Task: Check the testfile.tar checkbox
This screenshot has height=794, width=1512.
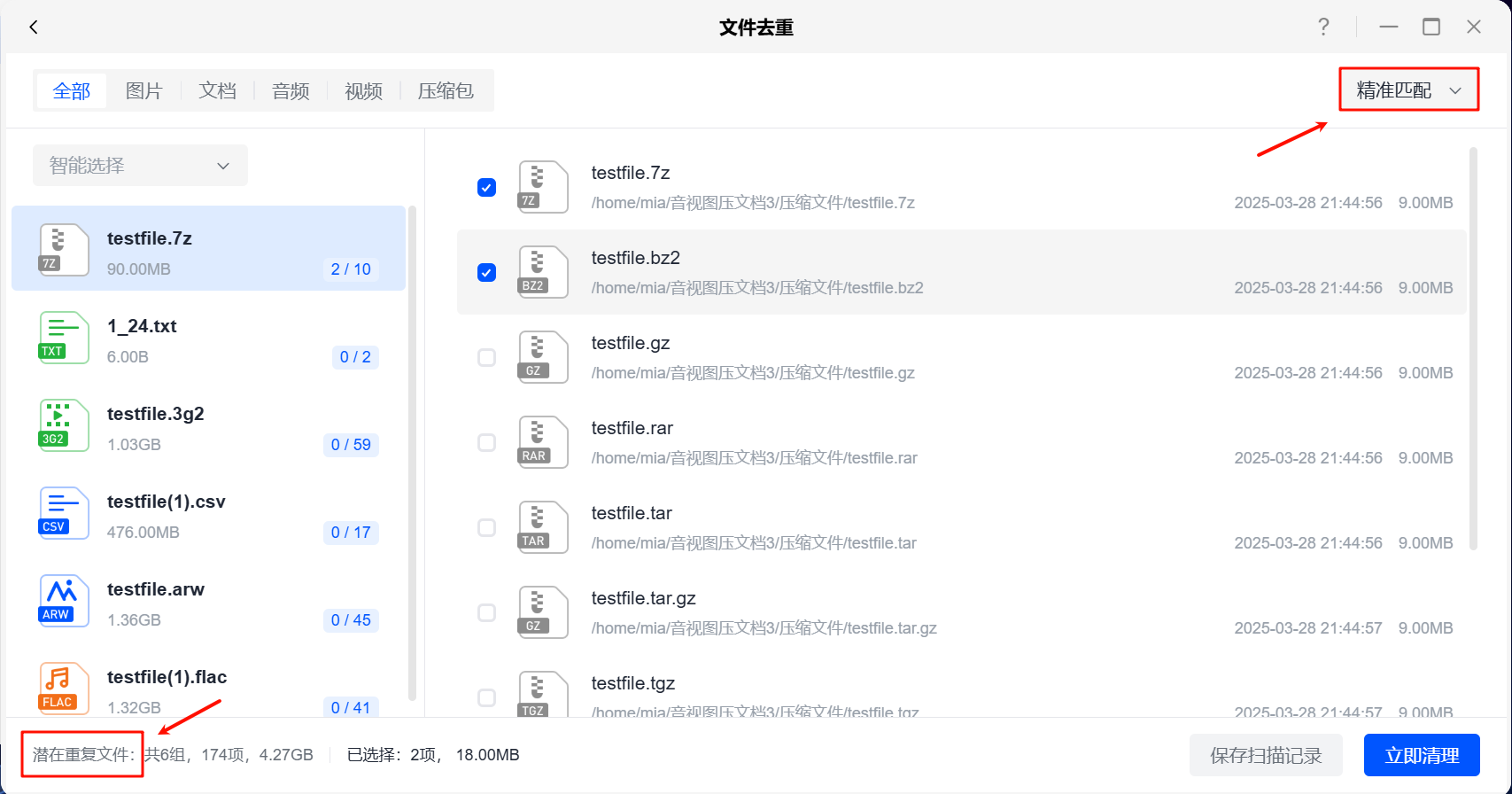Action: 486,528
